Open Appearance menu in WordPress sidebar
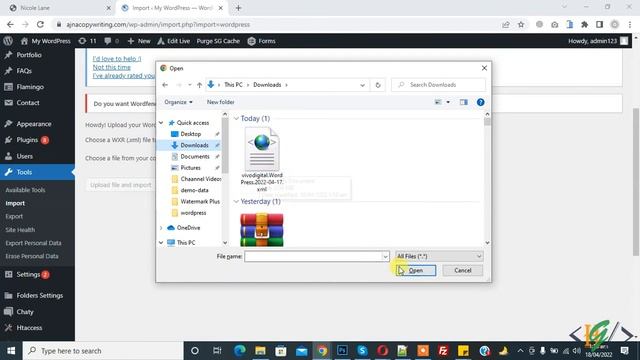Image resolution: width=640 pixels, height=360 pixels. point(34,124)
